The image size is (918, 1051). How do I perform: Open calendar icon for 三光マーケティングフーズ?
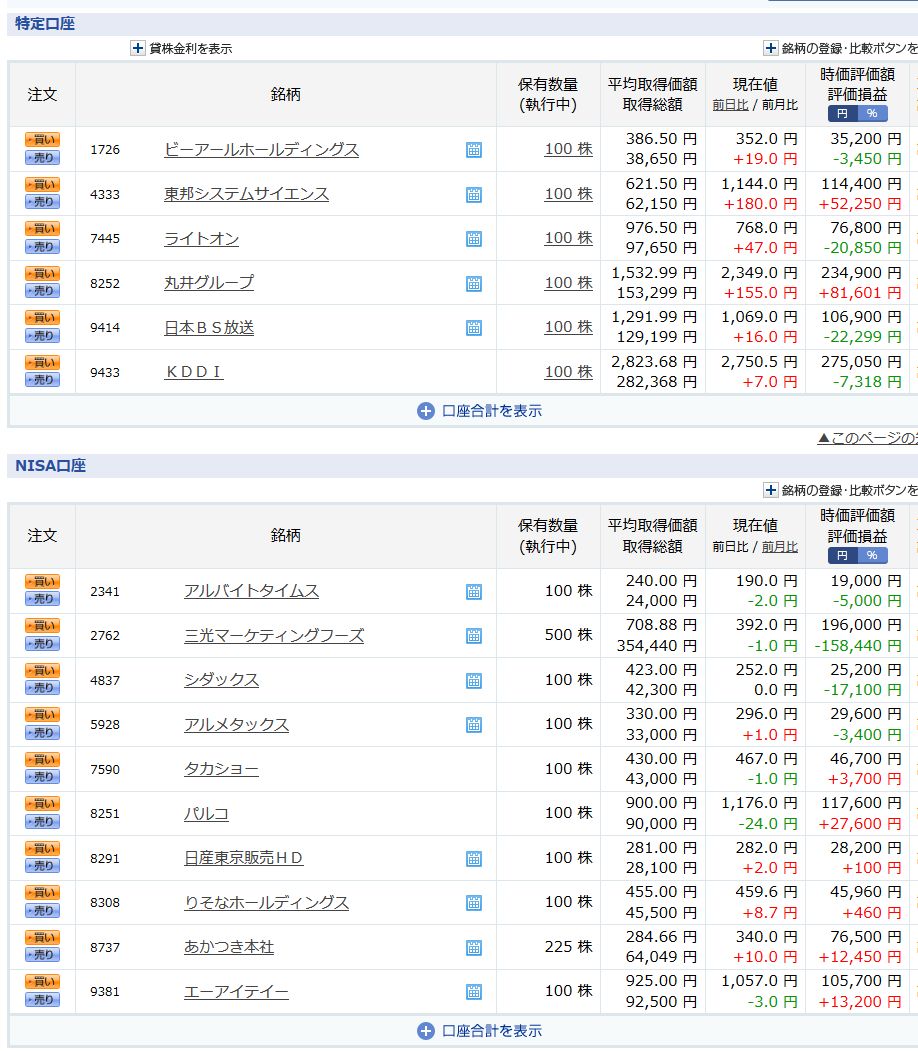click(x=474, y=635)
